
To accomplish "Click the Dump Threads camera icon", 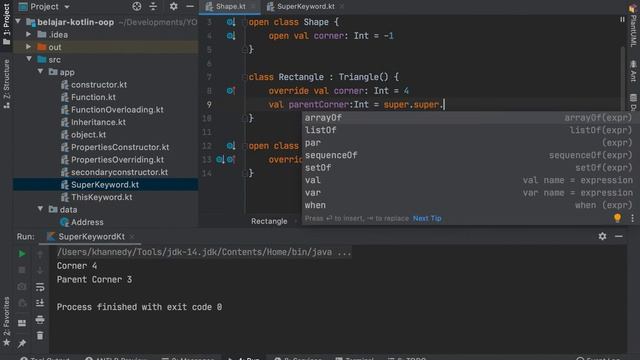I will [22, 287].
